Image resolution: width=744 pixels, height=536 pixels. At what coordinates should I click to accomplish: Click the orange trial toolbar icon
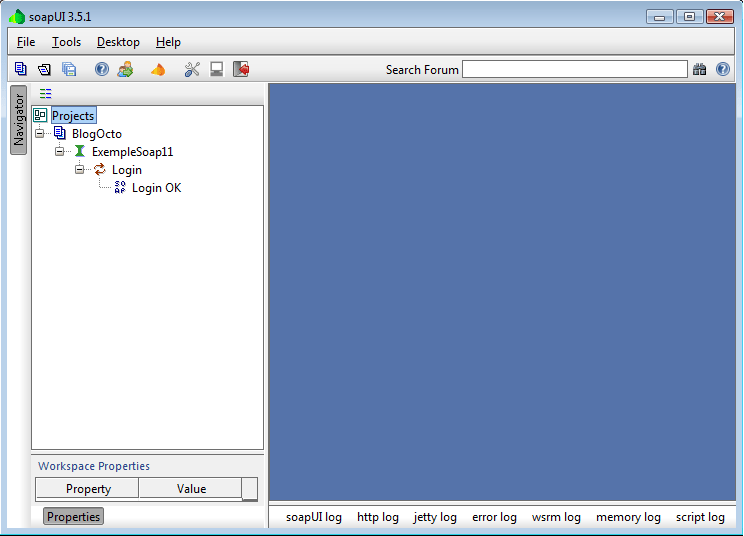point(157,69)
